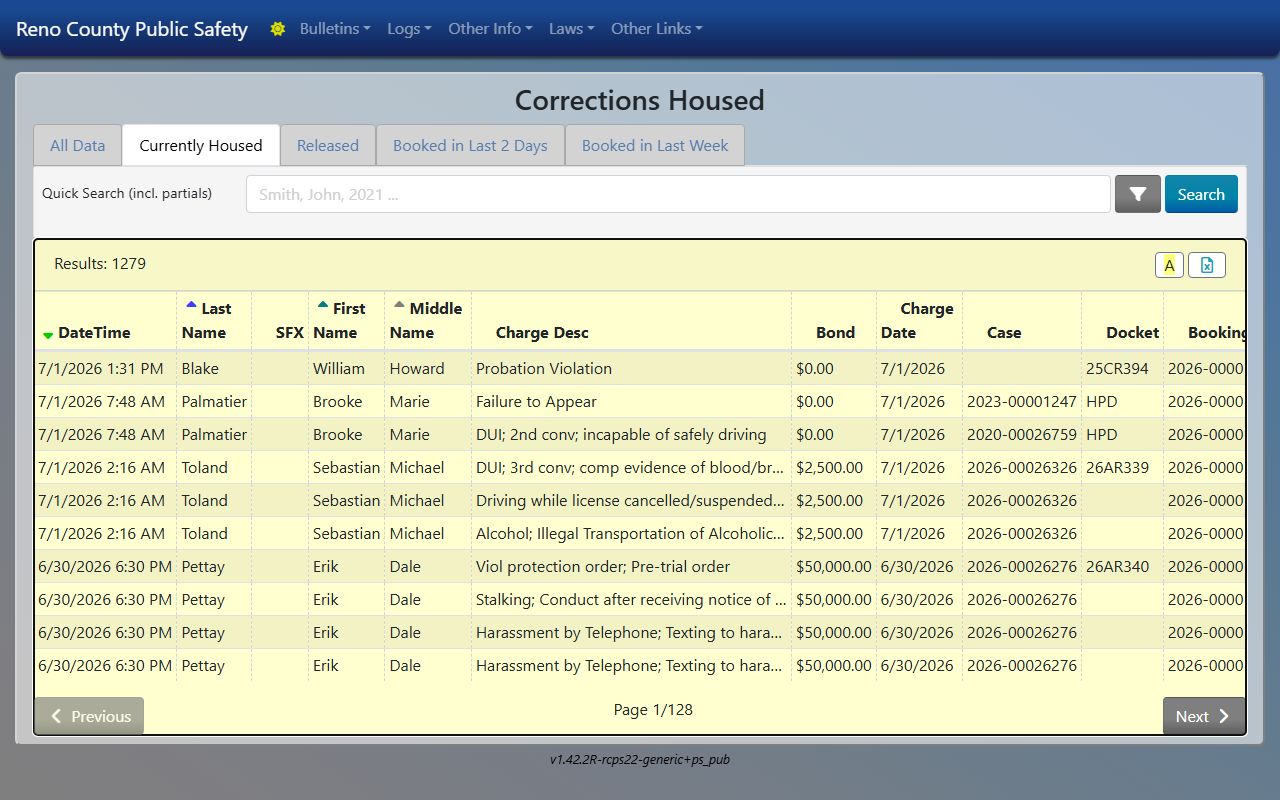This screenshot has height=800, width=1280.
Task: Click the gray sort arrow on Middle Name
Action: (399, 305)
